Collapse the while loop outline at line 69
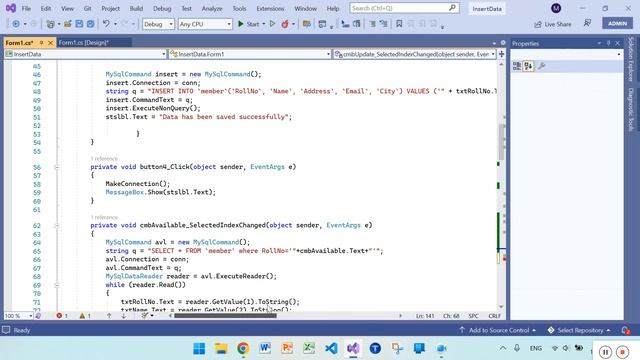Image resolution: width=640 pixels, height=360 pixels. pos(57,285)
